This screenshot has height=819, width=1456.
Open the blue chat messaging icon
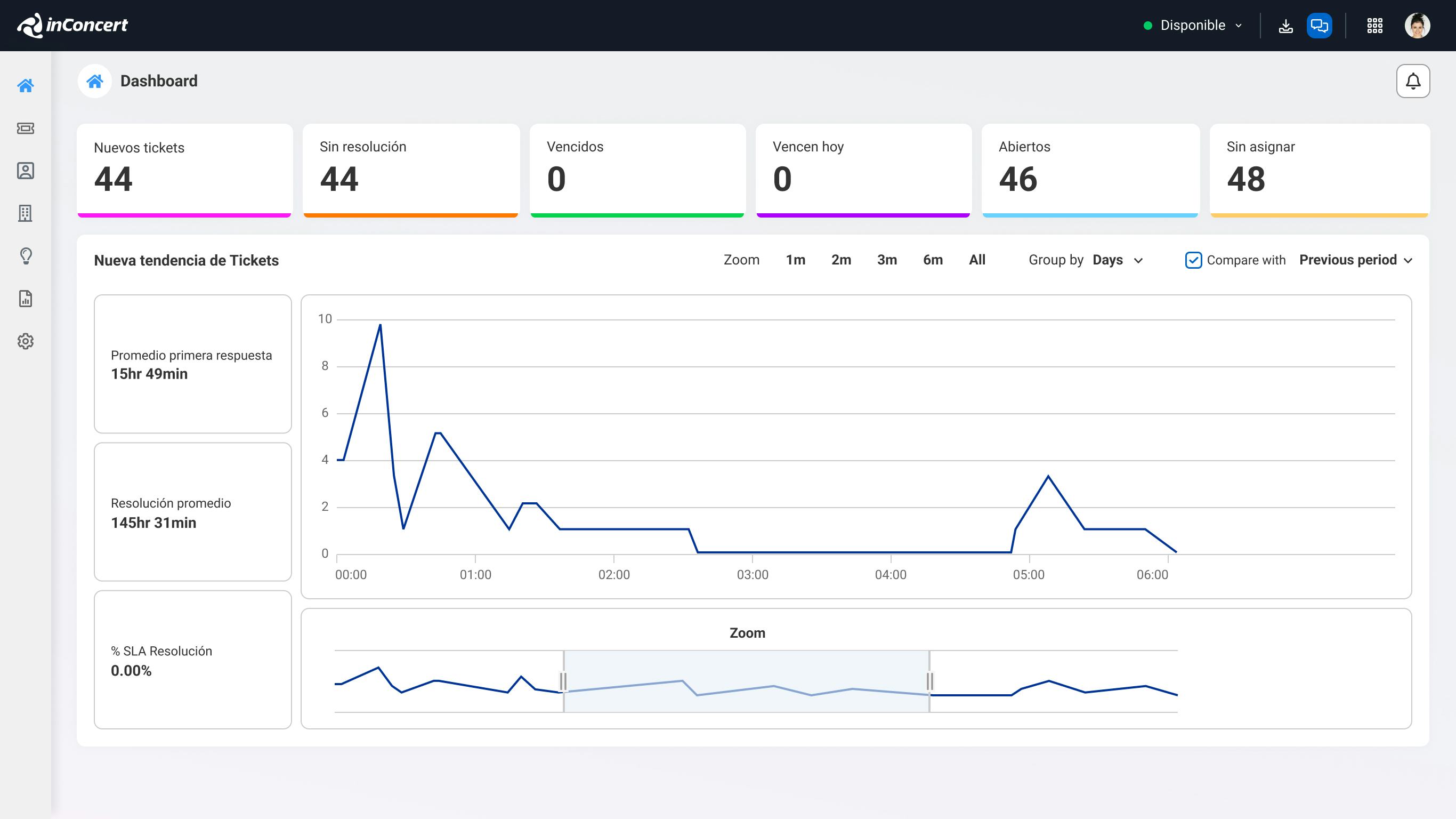click(1320, 26)
